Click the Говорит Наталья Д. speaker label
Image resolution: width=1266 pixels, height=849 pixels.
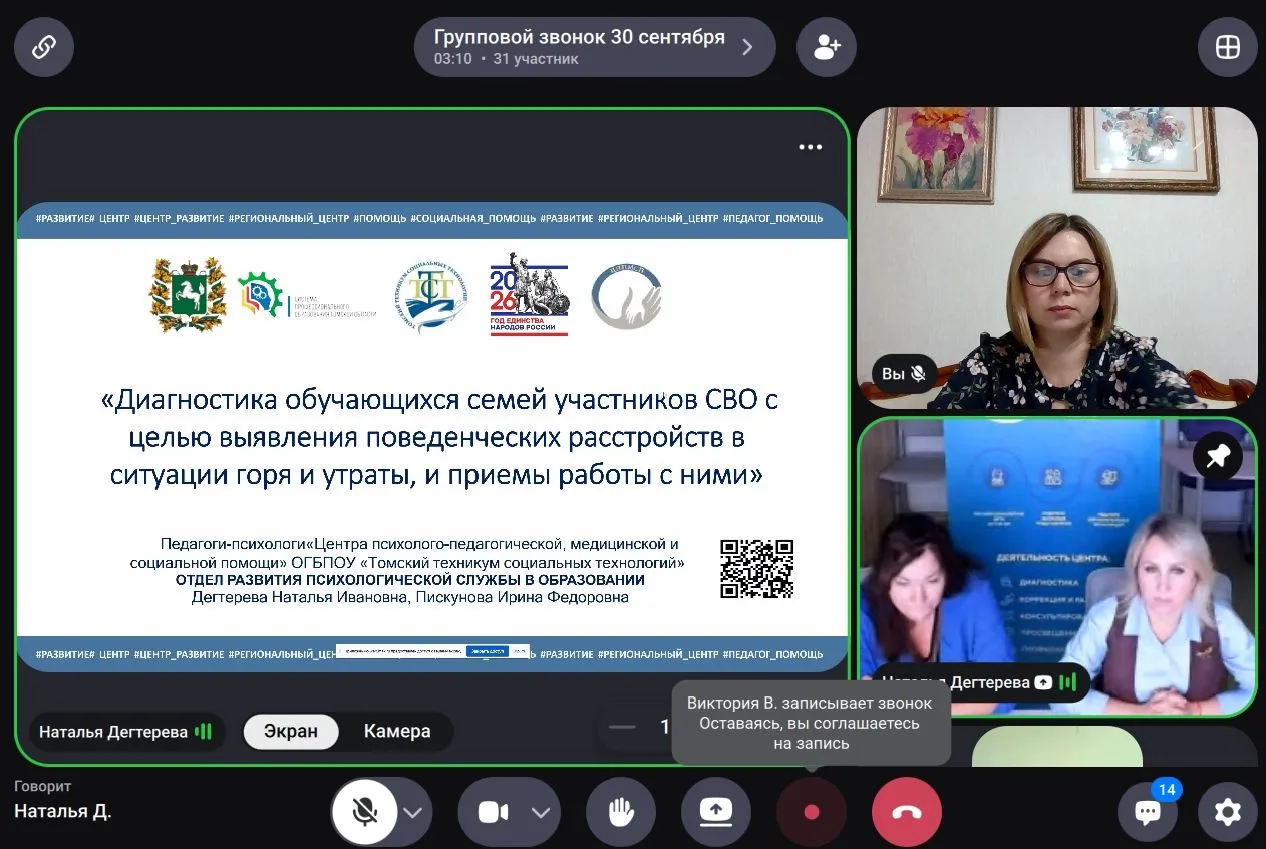(x=62, y=801)
